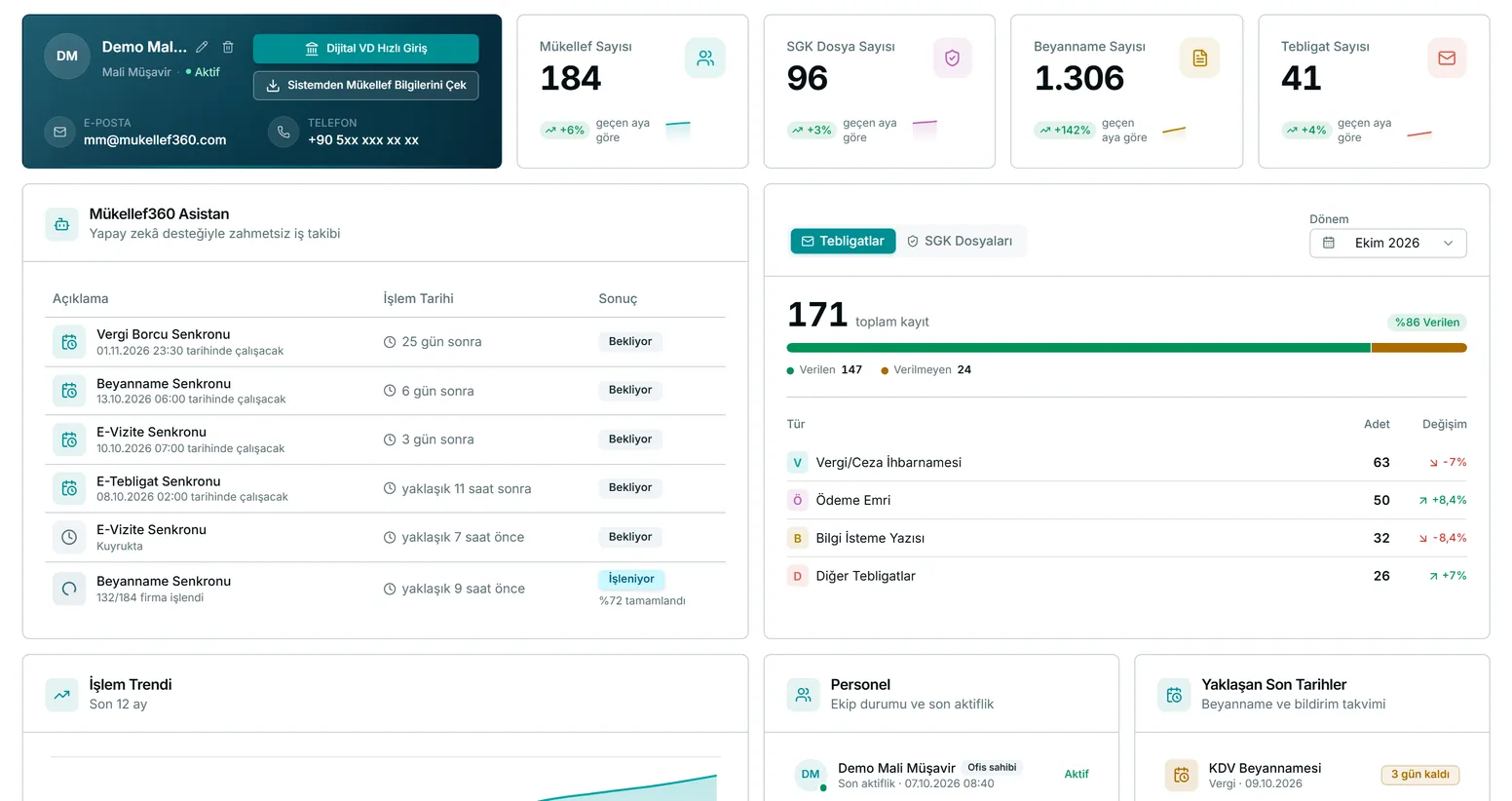Viewport: 1512px width, 801px height.
Task: Click the Vergi Borcu Senkronu schedule icon
Action: coord(69,342)
